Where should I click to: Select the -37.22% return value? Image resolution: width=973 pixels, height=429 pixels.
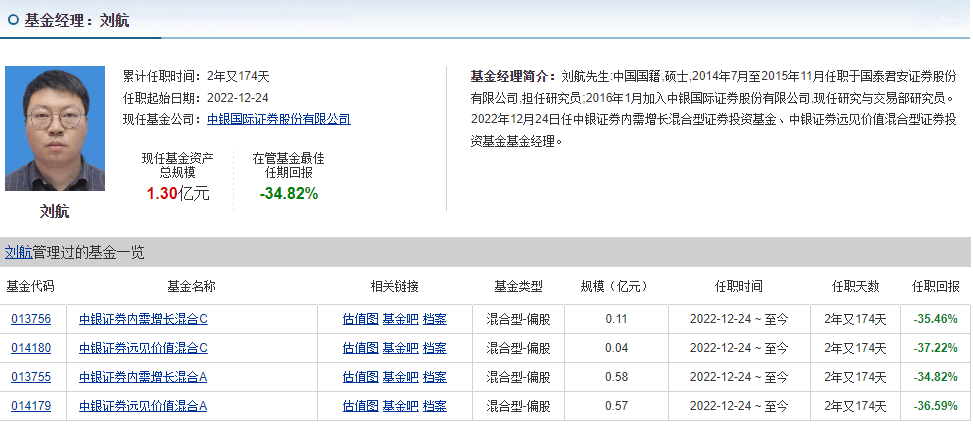[x=935, y=348]
